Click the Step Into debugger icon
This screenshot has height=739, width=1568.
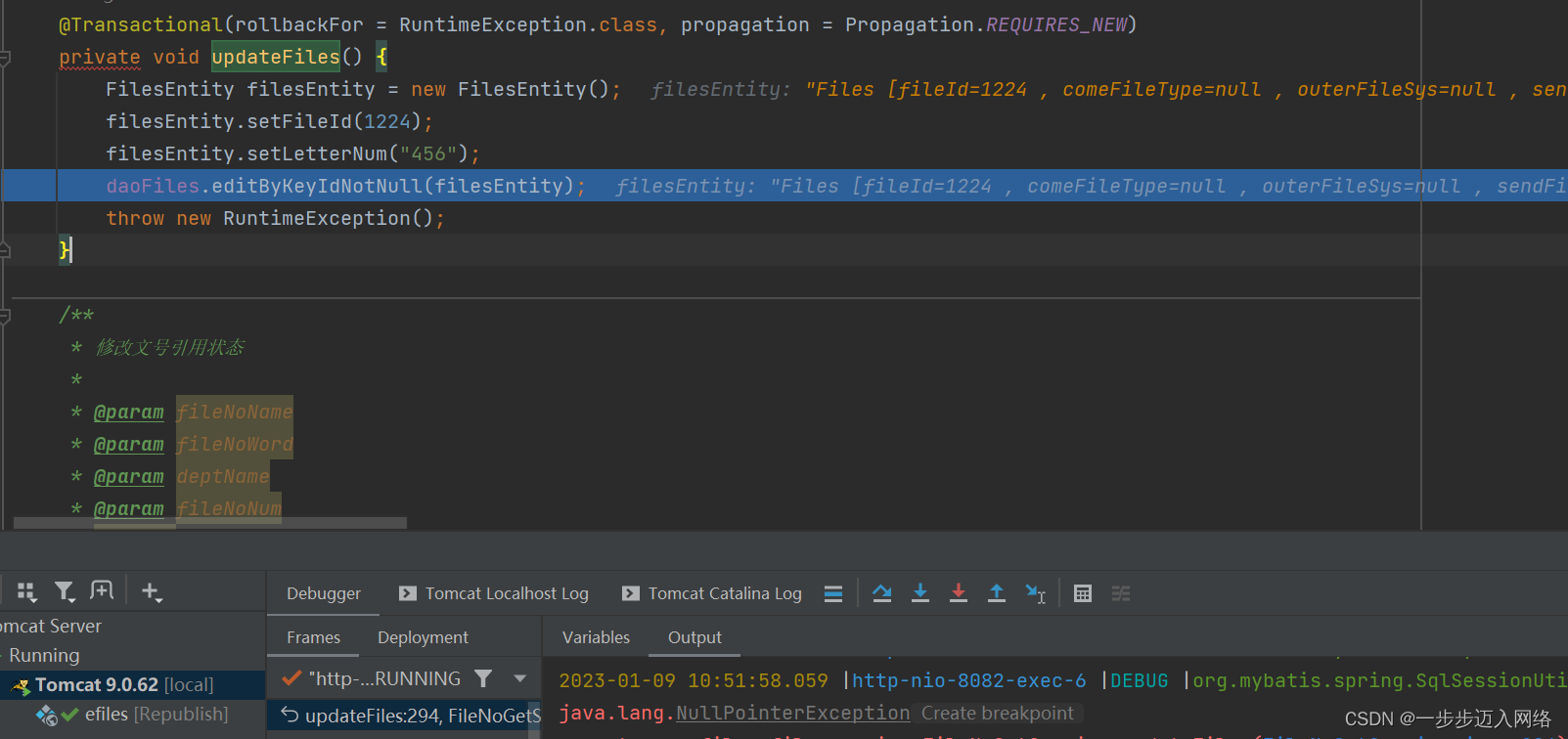click(x=920, y=593)
